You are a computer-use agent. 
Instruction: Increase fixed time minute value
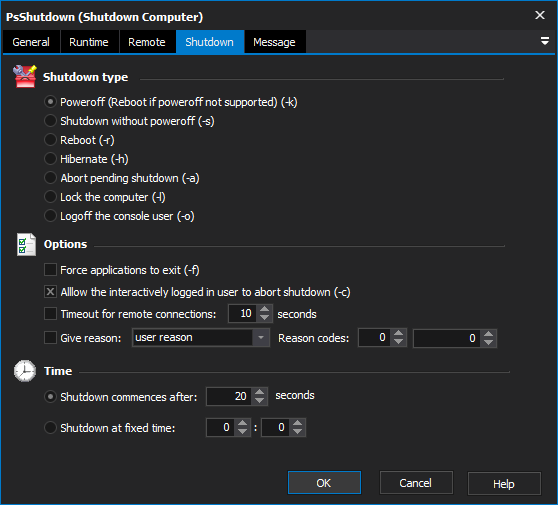(298, 423)
